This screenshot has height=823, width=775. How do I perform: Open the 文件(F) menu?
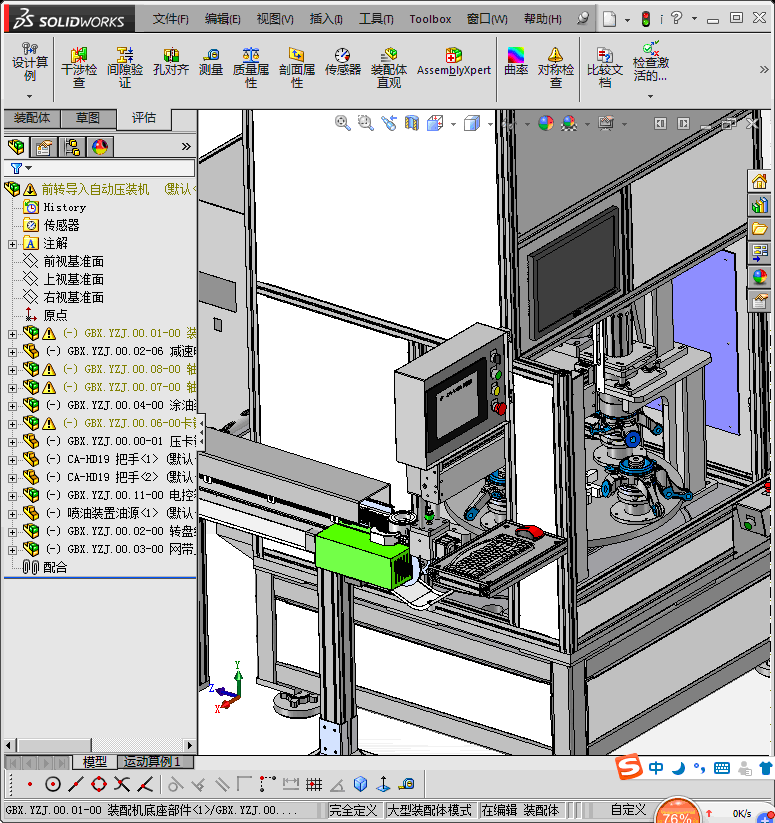point(171,19)
